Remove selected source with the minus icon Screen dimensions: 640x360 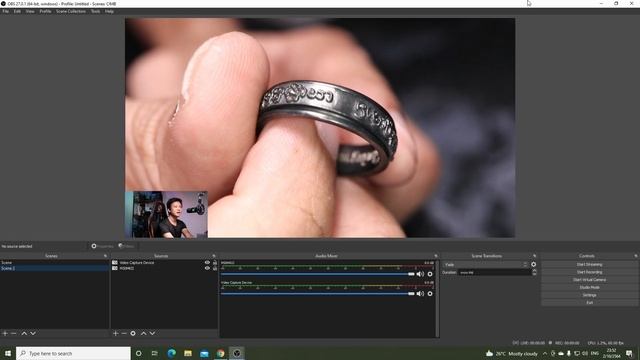pyautogui.click(x=124, y=333)
